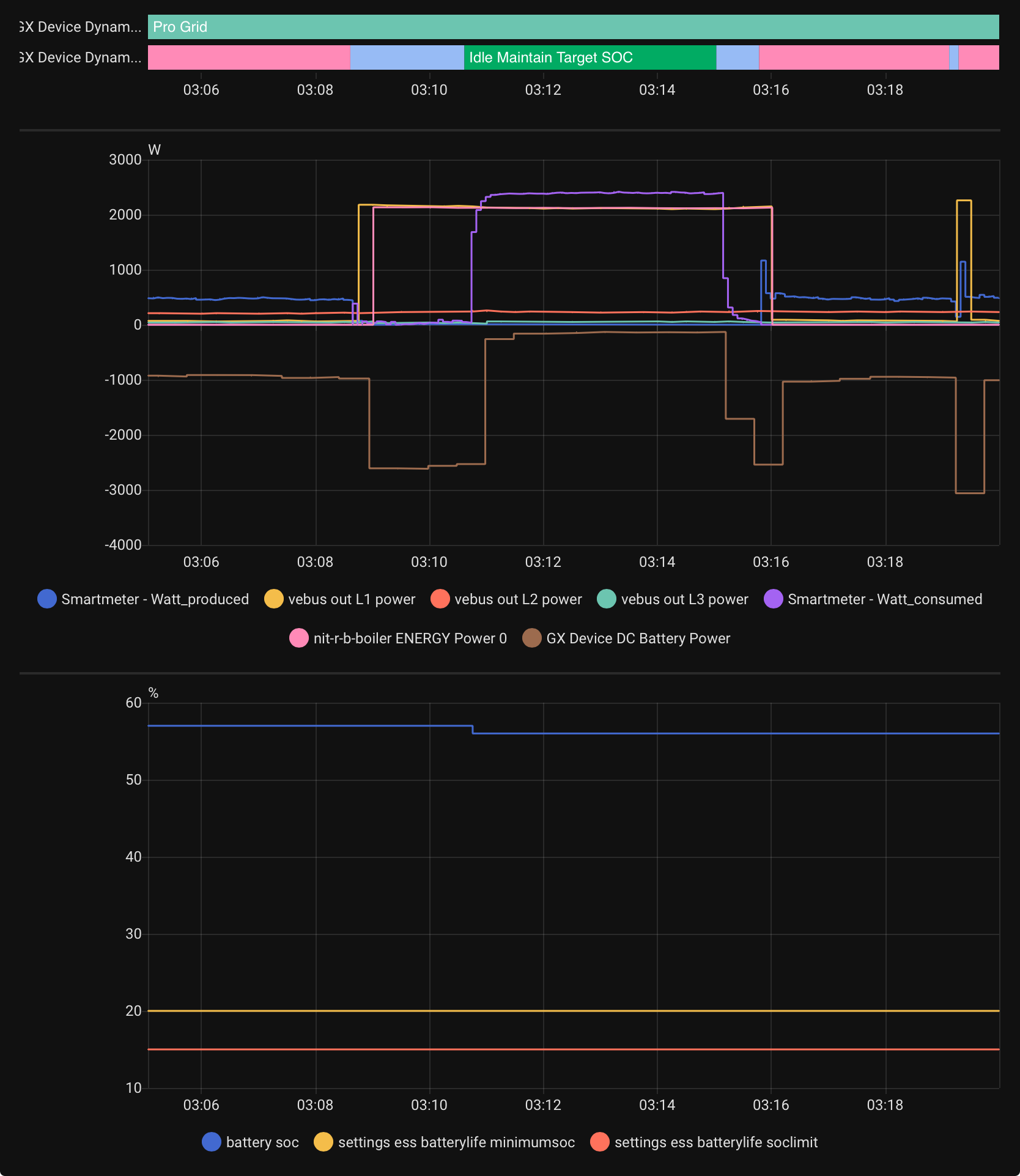The image size is (1020, 1176).
Task: Toggle settings ess batterylife minimumsoc series
Action: [x=445, y=1142]
